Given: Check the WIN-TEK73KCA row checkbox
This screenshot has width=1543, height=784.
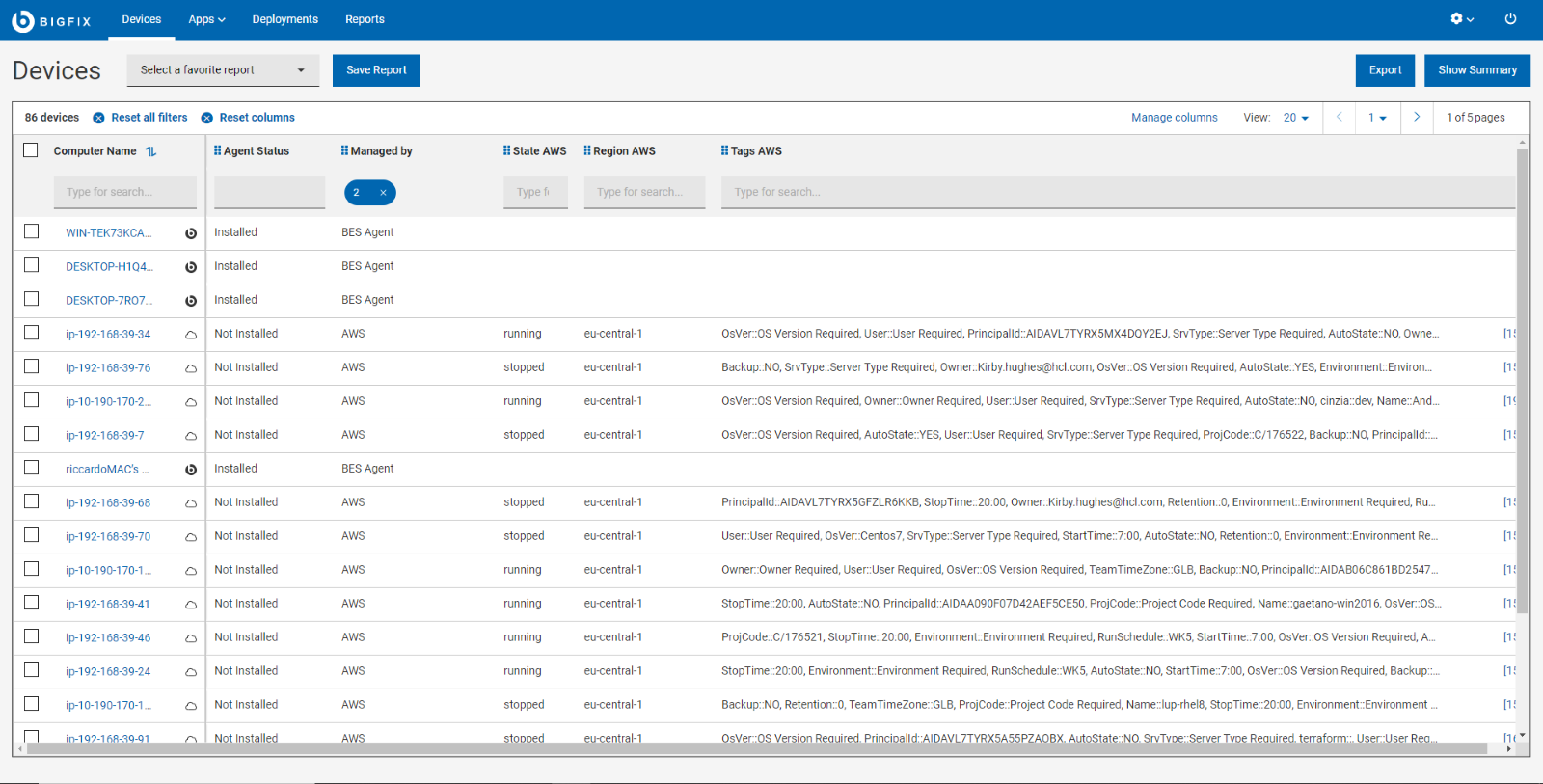Looking at the screenshot, I should (x=31, y=231).
